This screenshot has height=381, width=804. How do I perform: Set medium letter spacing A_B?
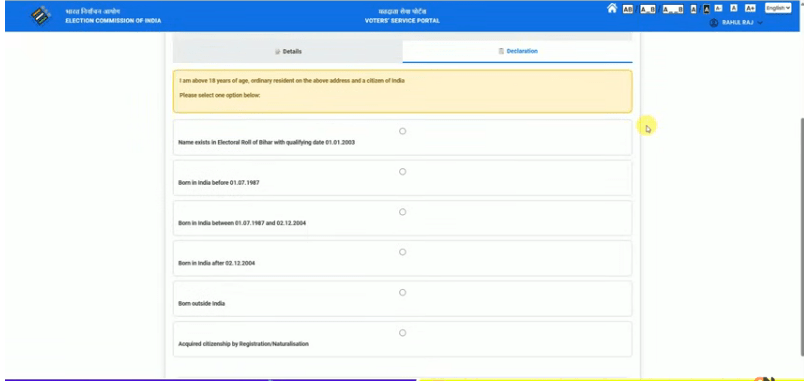point(648,9)
